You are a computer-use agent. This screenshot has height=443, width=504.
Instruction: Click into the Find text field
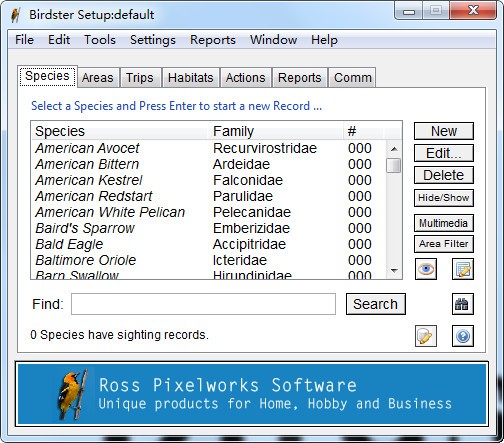point(203,304)
